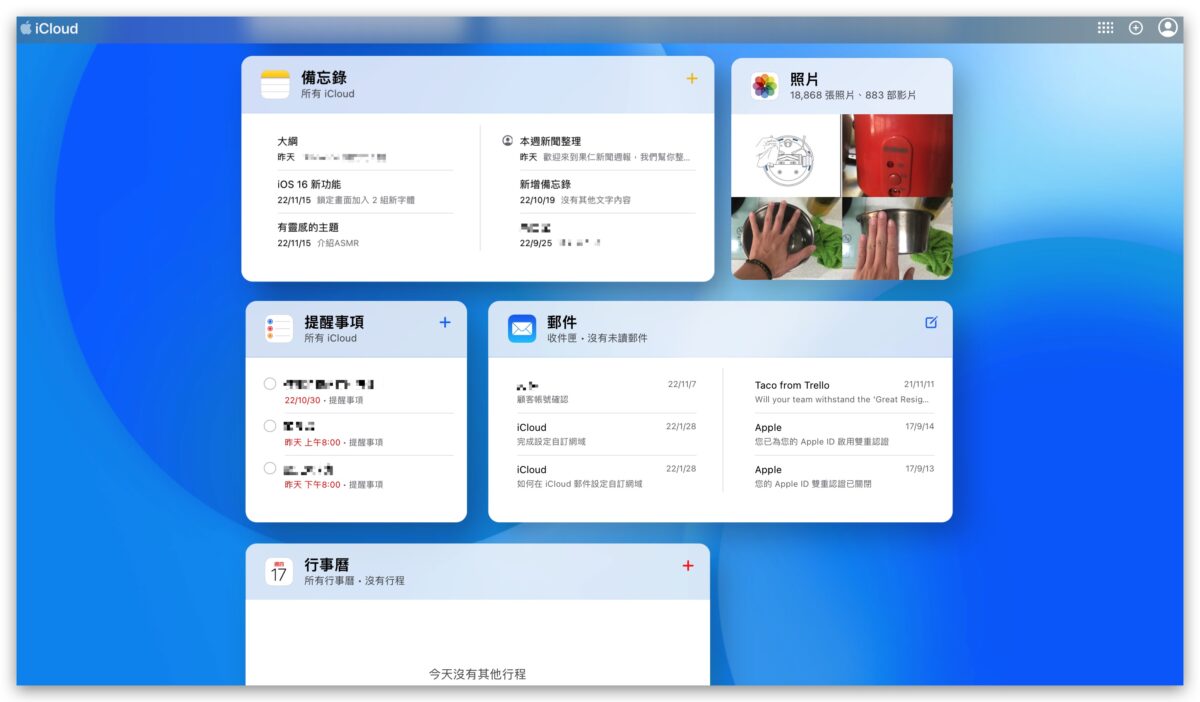Open the 備忘錄 widget title
The height and width of the screenshot is (702, 1200).
click(324, 77)
